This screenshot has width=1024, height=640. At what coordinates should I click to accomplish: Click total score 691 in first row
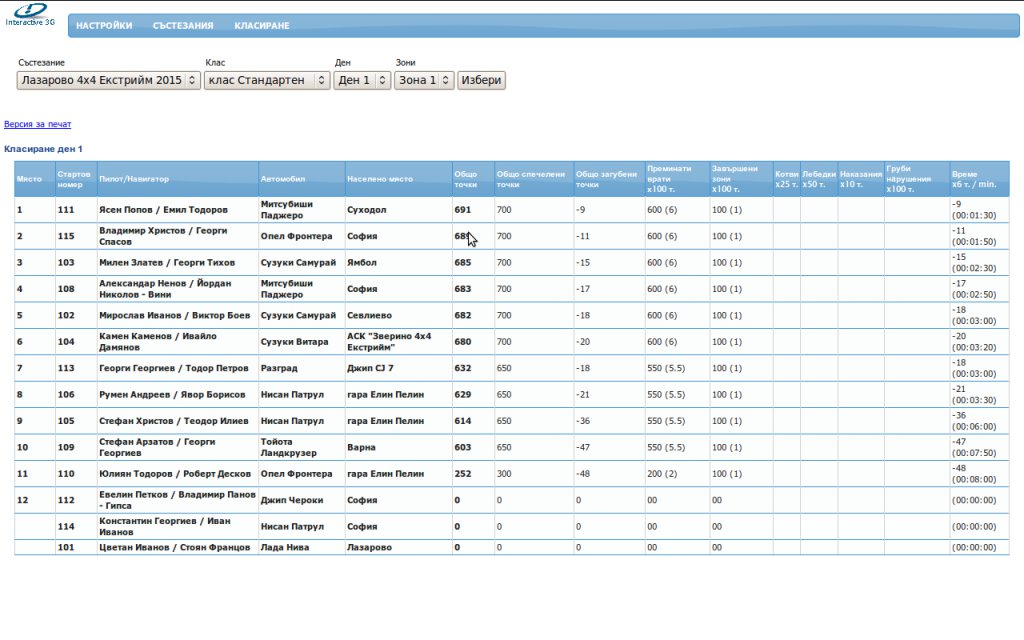(x=462, y=210)
